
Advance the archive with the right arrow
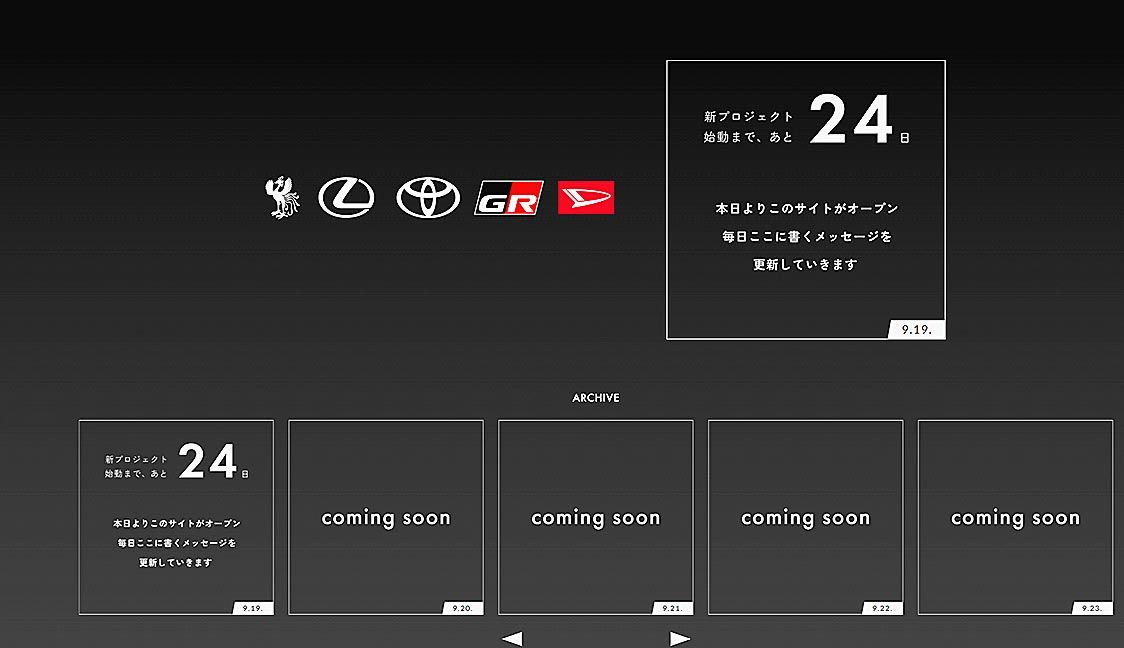click(x=680, y=639)
